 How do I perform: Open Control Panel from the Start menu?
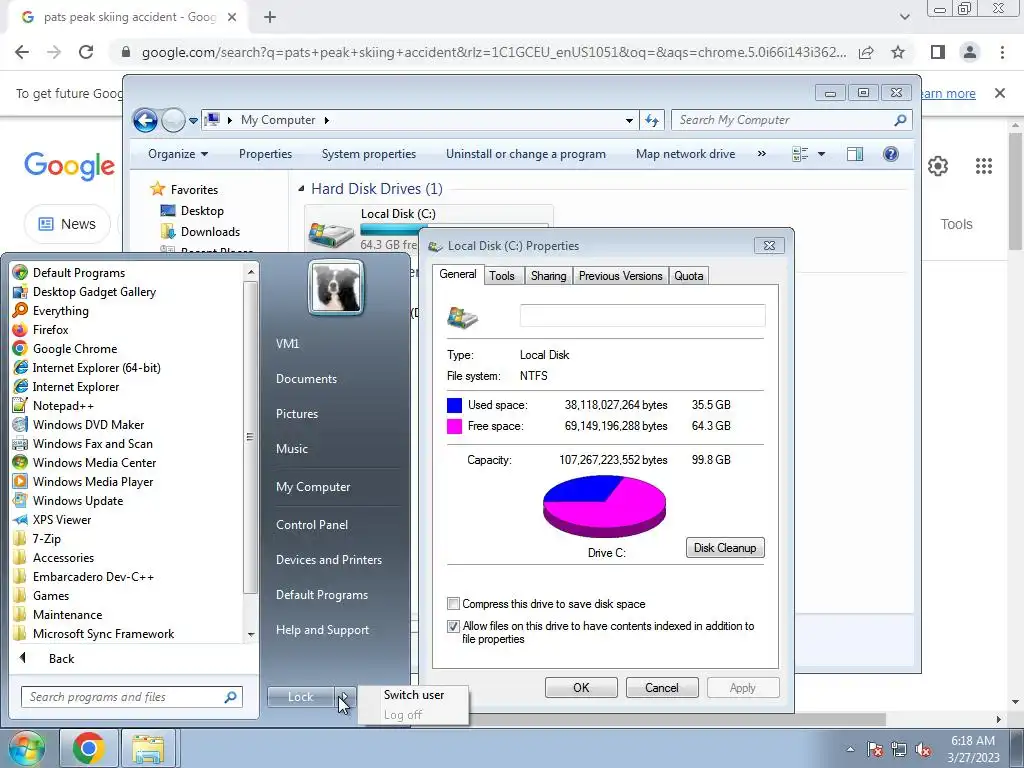312,525
